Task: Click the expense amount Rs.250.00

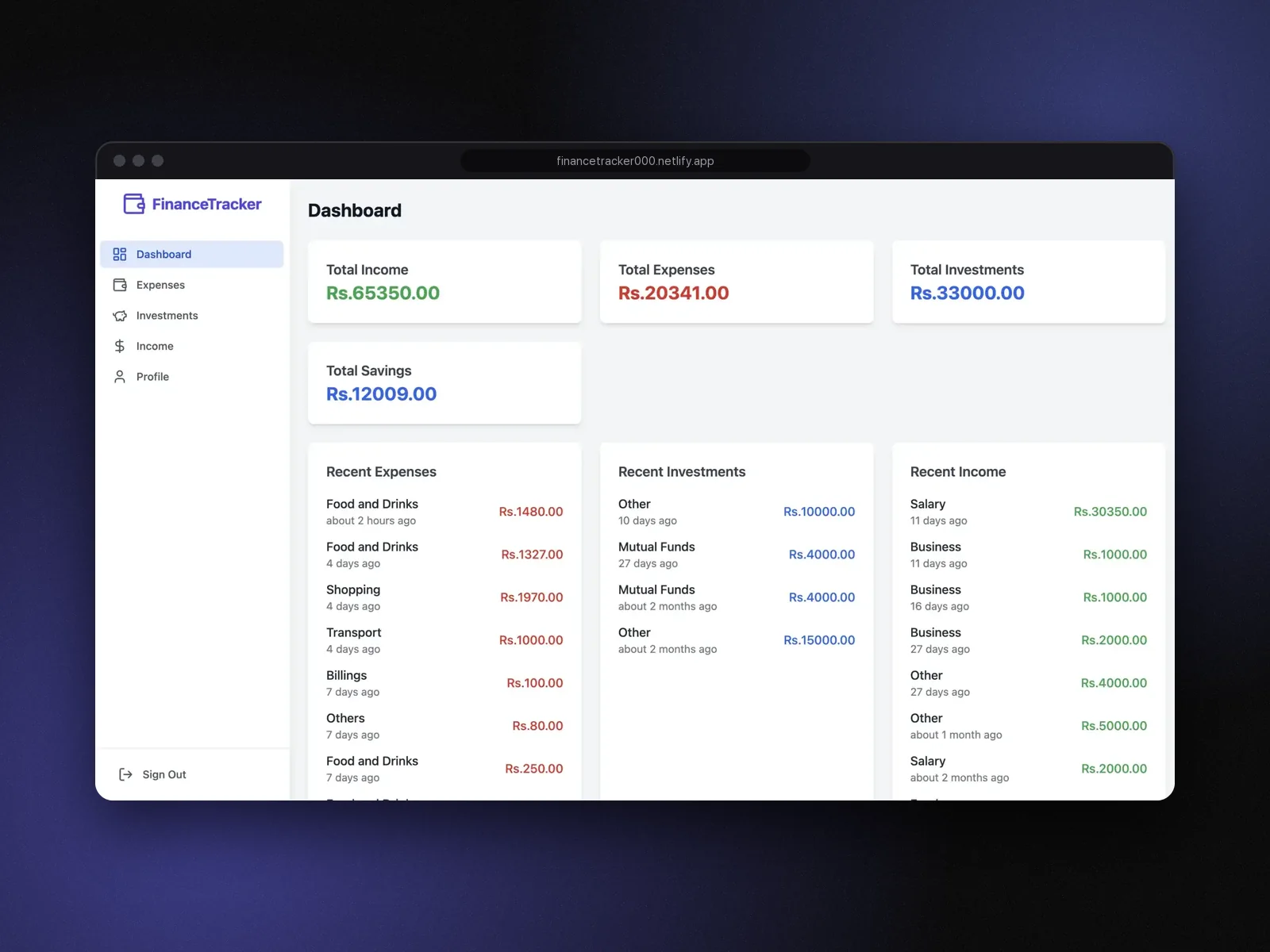Action: click(534, 769)
